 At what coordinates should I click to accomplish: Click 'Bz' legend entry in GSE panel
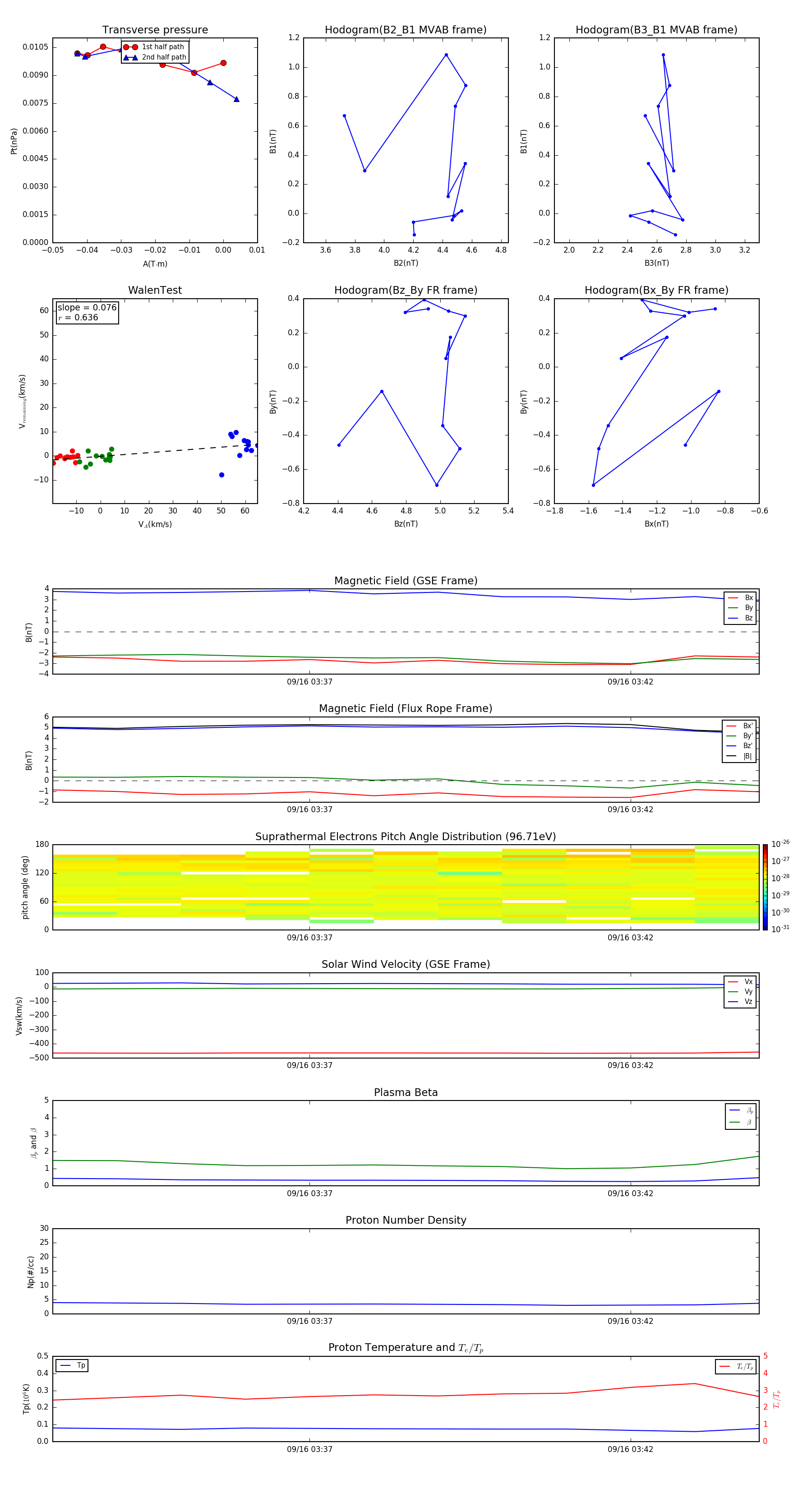[740, 618]
